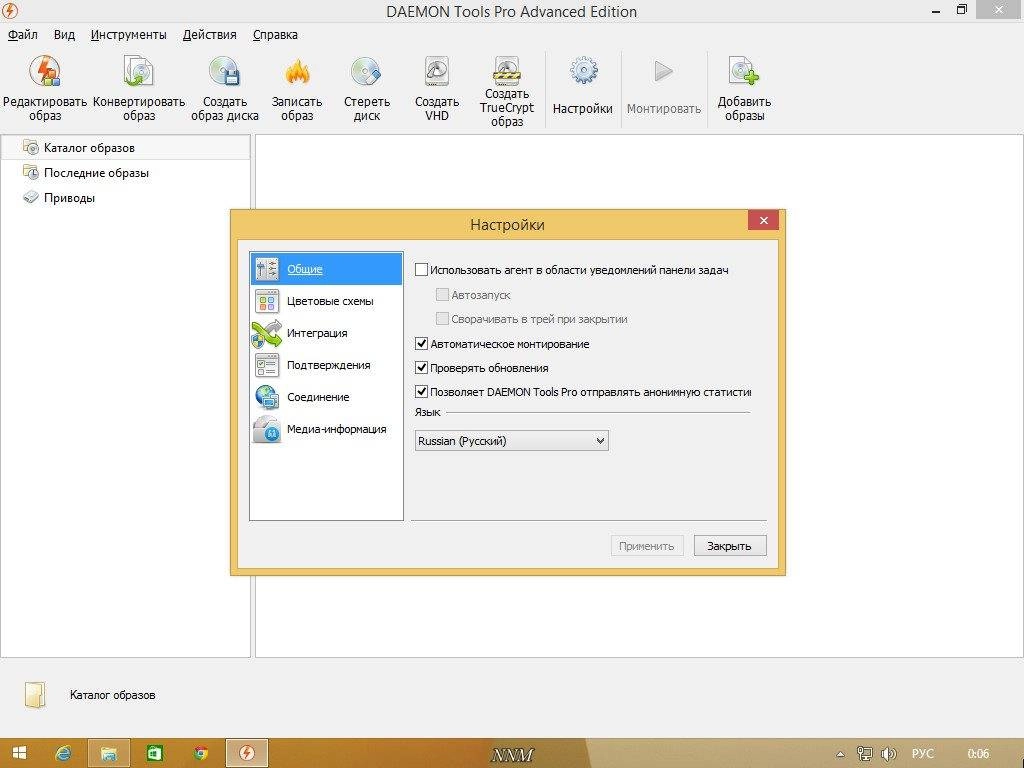1024x768 pixels.
Task: Open the Файл menu
Action: pos(23,35)
